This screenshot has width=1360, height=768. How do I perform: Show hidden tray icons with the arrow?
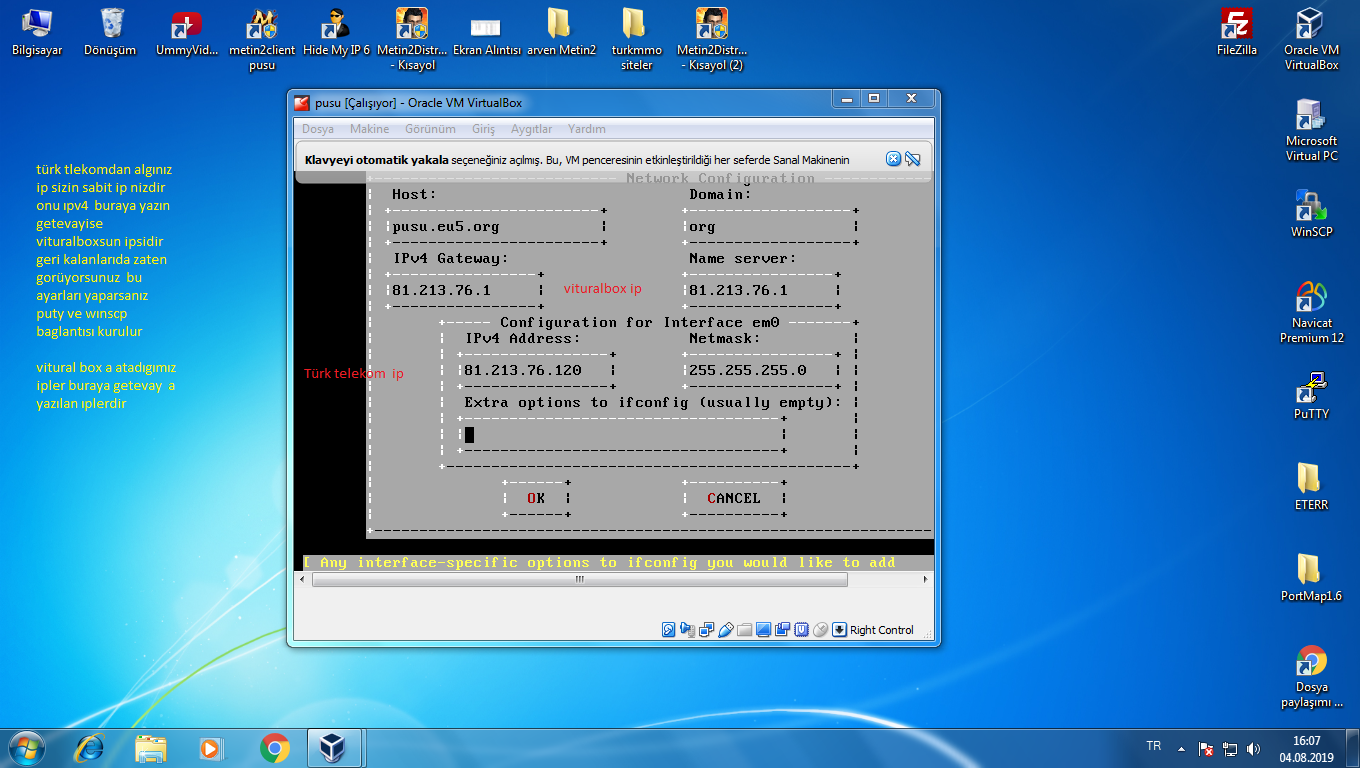[1181, 748]
